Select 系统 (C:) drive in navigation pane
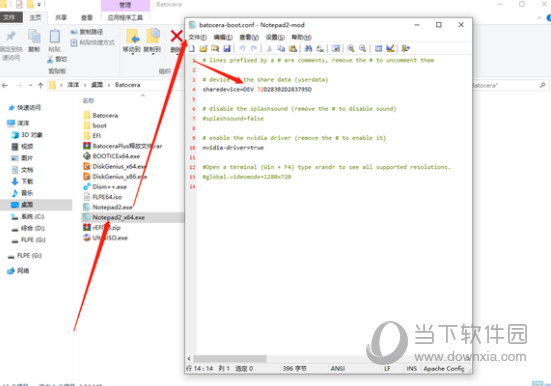 tap(27, 217)
